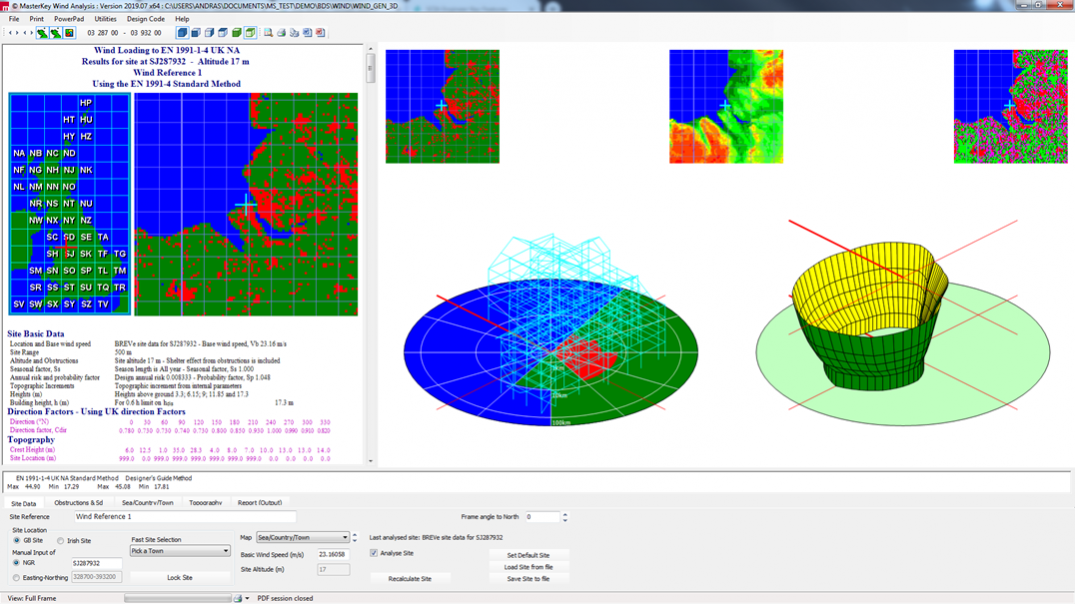The width and height of the screenshot is (1075, 604).
Task: Increase Frame angle to North value
Action: click(565, 514)
